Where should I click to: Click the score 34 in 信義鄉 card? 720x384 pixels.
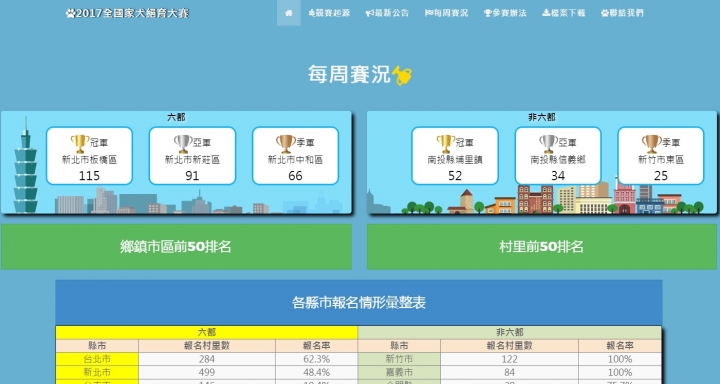558,176
